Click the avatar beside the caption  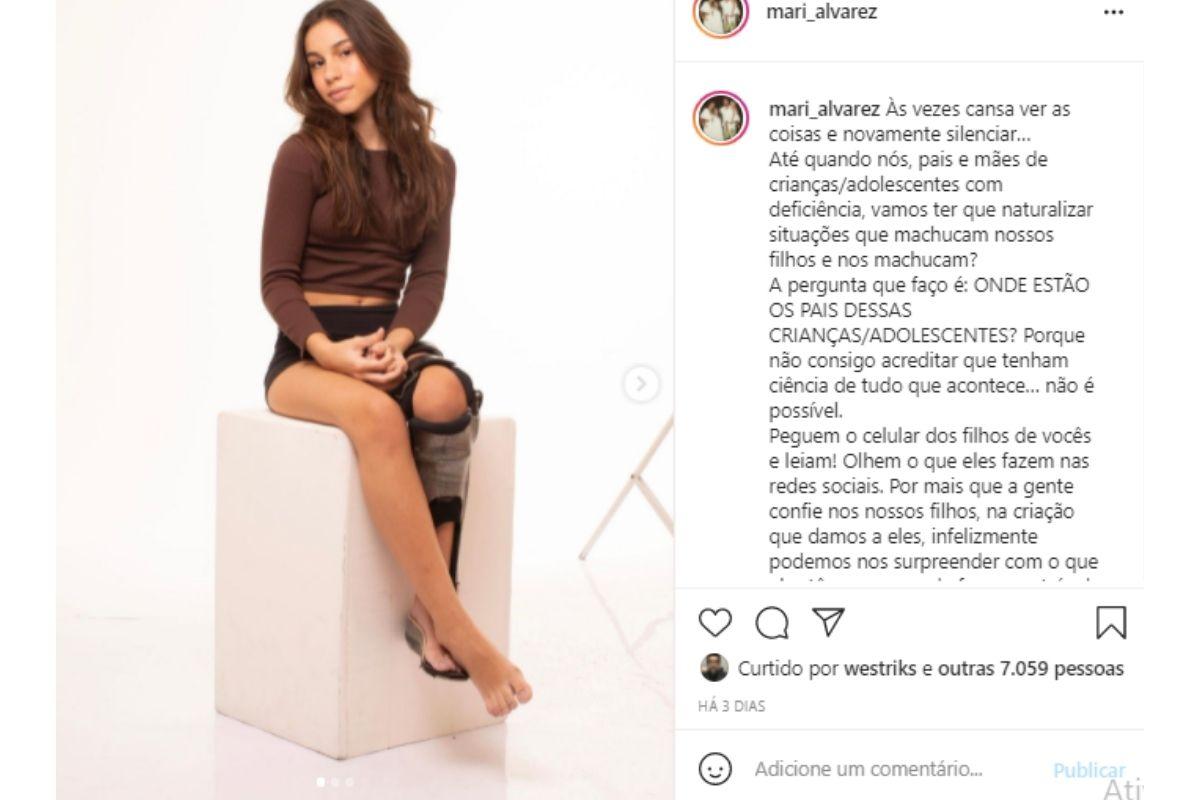pos(721,118)
